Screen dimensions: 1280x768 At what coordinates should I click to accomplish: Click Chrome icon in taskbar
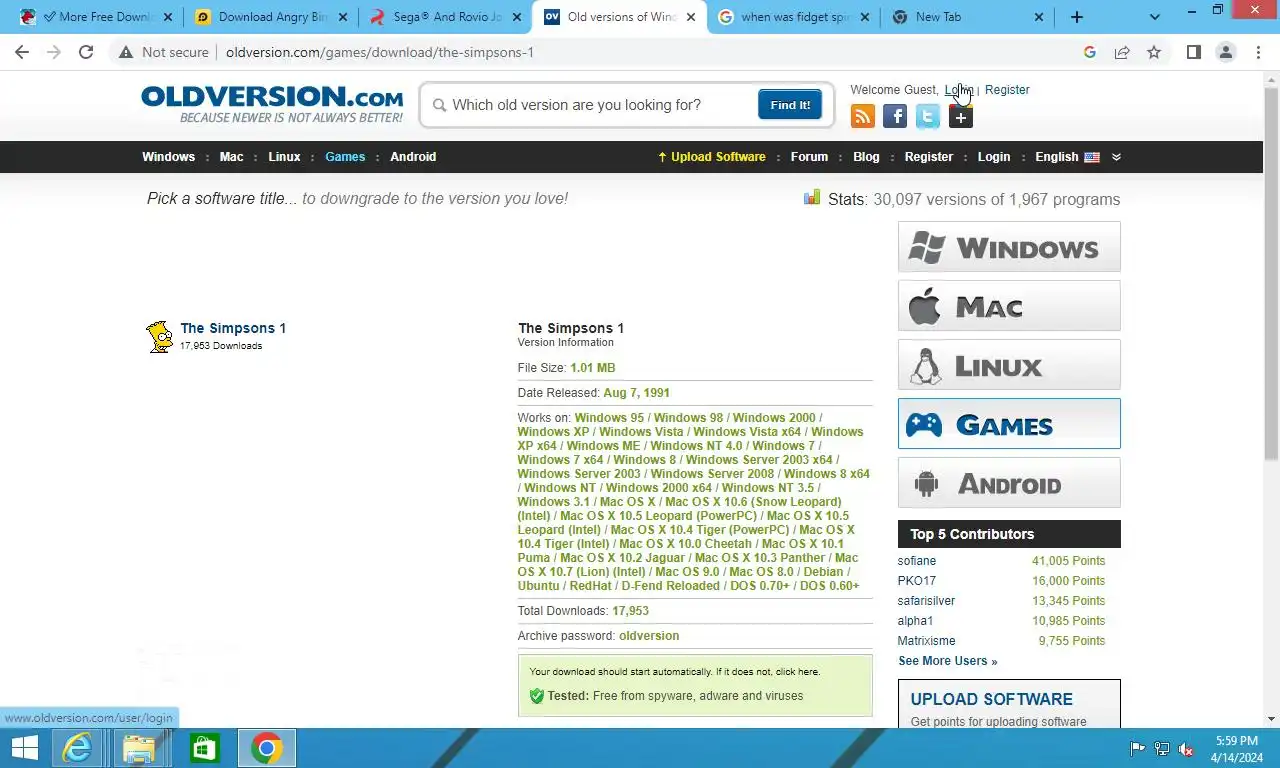click(266, 748)
